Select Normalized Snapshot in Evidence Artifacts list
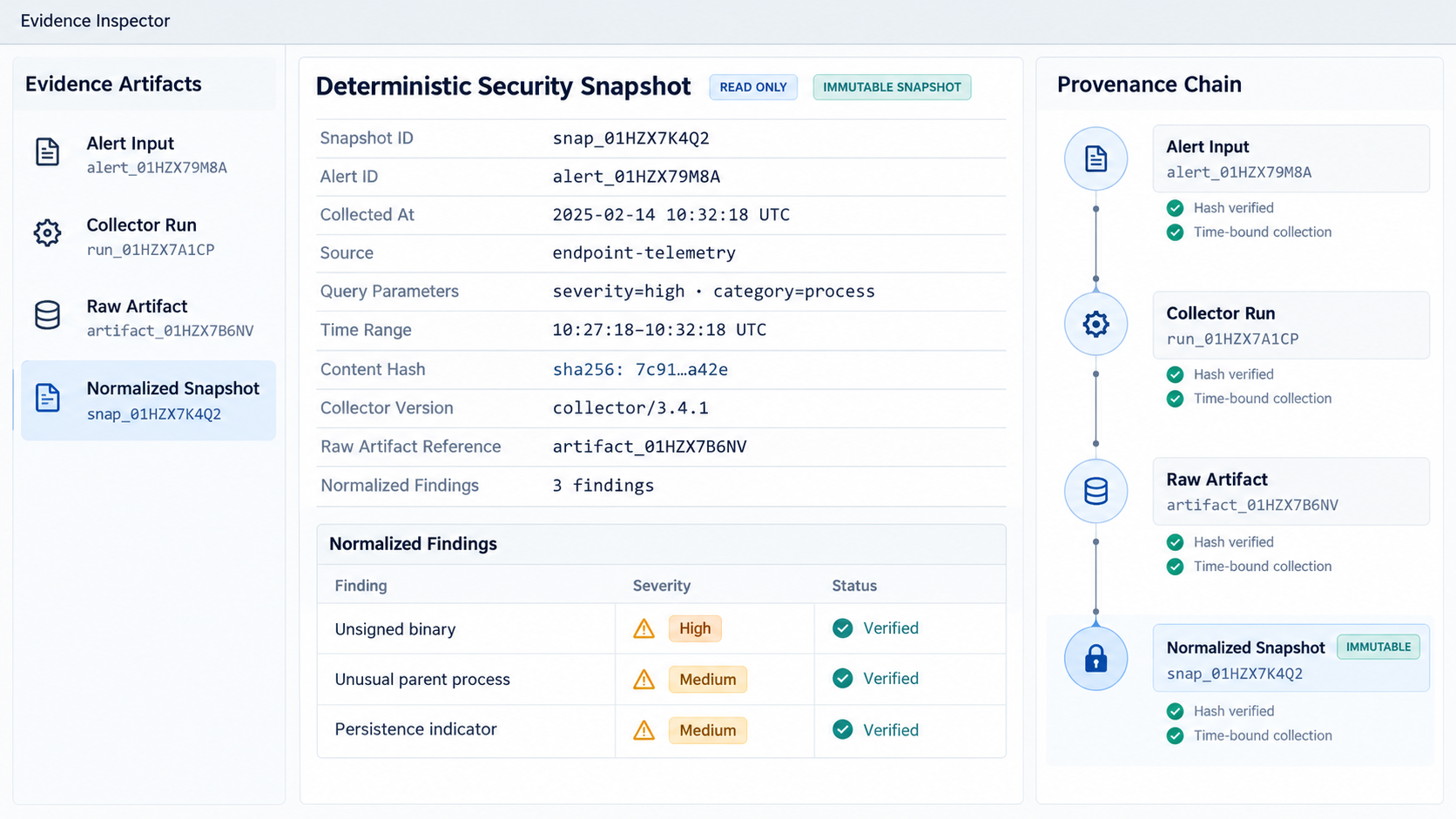Screen dimensions: 1456x819 (148, 400)
